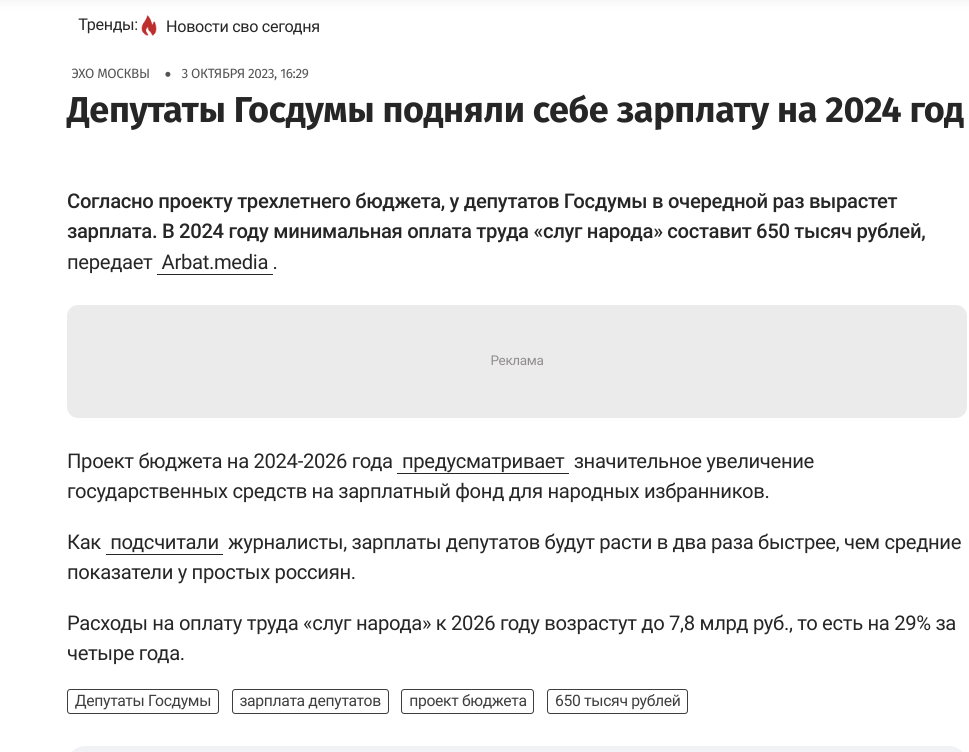This screenshot has width=969, height=752.
Task: Click the 'ЭХО МОСКВЫ' source label
Action: pyautogui.click(x=111, y=74)
